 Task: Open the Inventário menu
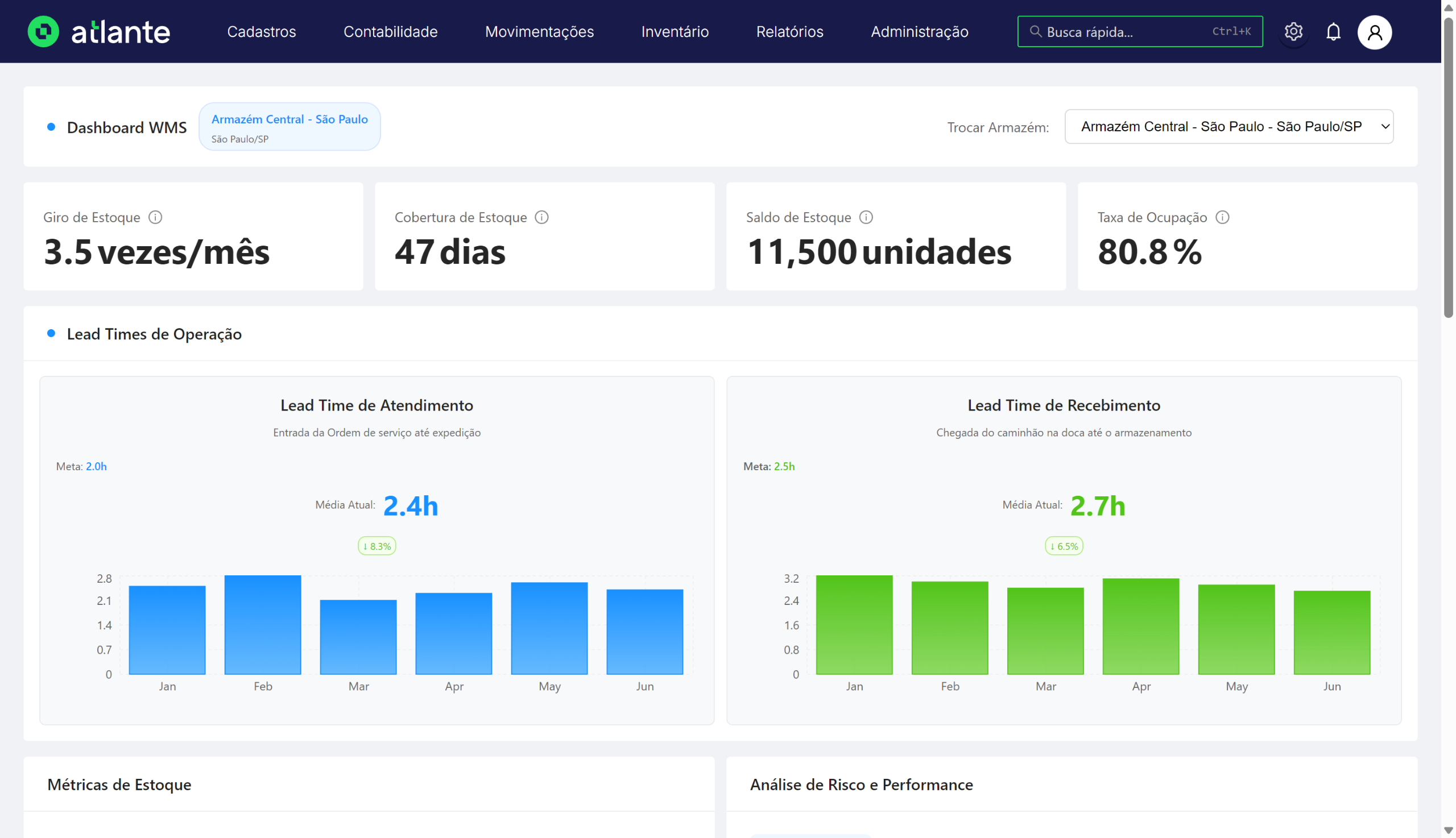675,32
